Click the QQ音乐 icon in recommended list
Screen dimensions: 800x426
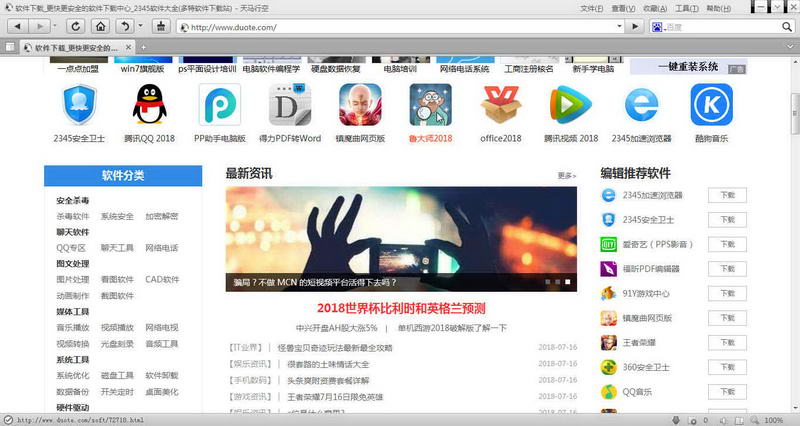point(608,392)
